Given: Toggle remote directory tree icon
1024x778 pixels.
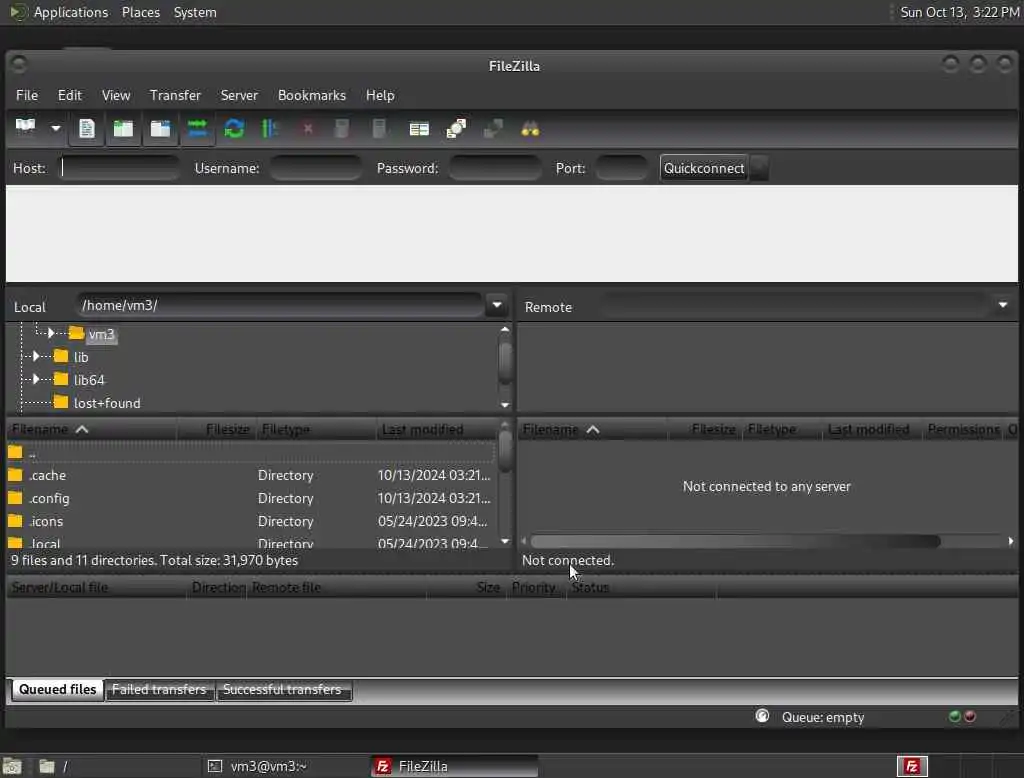Looking at the screenshot, I should tap(160, 128).
